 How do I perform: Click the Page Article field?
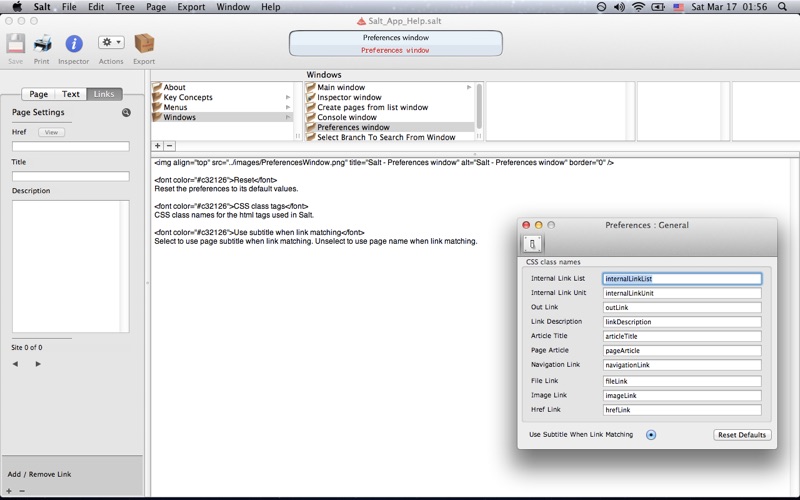pos(682,350)
